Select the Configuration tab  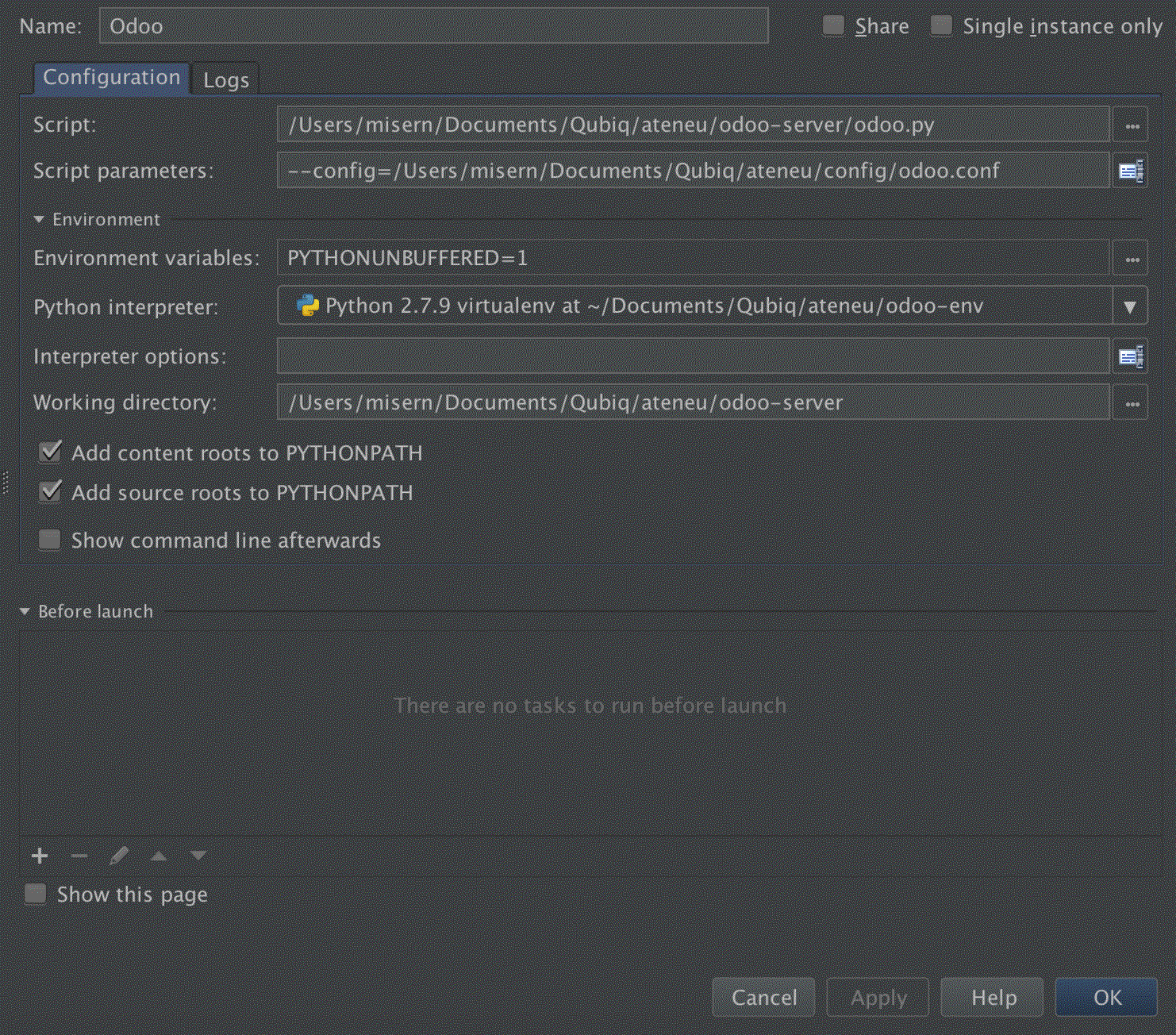(112, 78)
